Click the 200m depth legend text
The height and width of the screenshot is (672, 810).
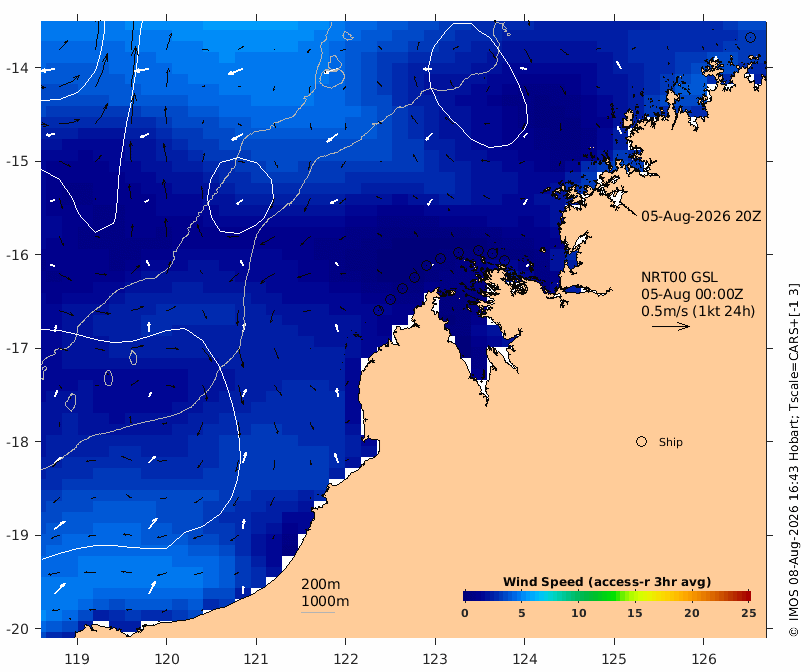tap(321, 584)
